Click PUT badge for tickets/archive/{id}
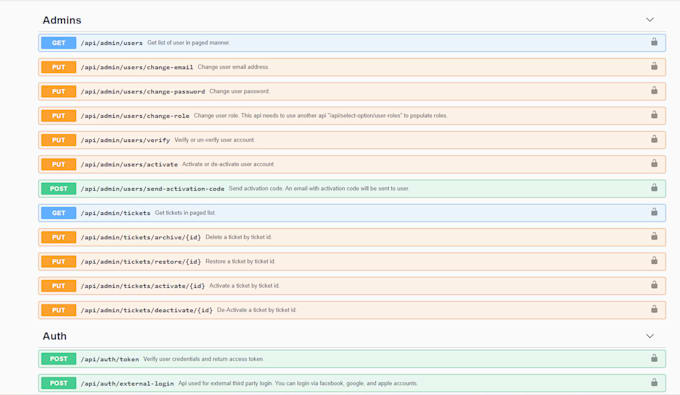This screenshot has height=395, width=680. click(59, 237)
